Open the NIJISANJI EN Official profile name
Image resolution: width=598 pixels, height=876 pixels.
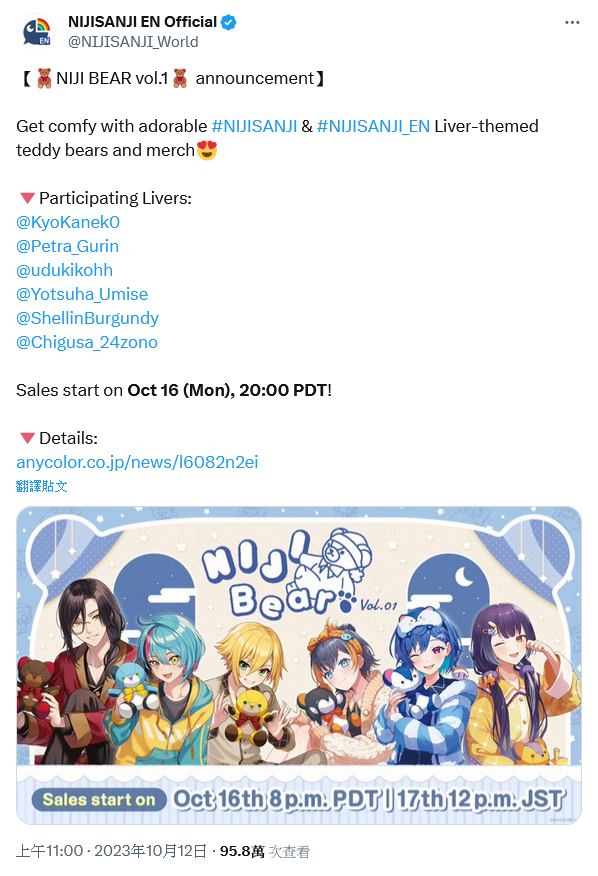(x=142, y=22)
